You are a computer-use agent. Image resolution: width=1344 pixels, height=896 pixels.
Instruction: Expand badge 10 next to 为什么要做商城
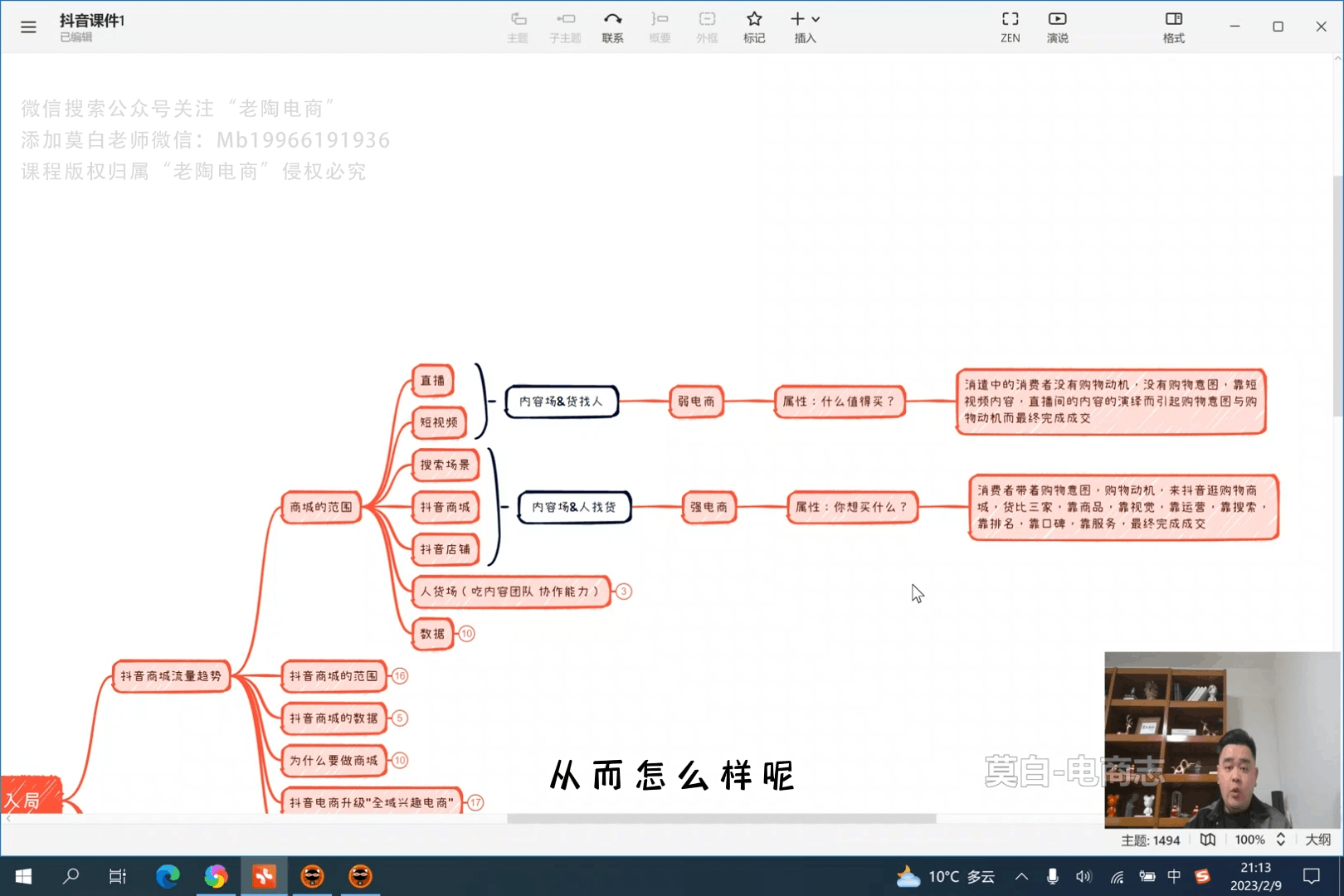pyautogui.click(x=400, y=761)
